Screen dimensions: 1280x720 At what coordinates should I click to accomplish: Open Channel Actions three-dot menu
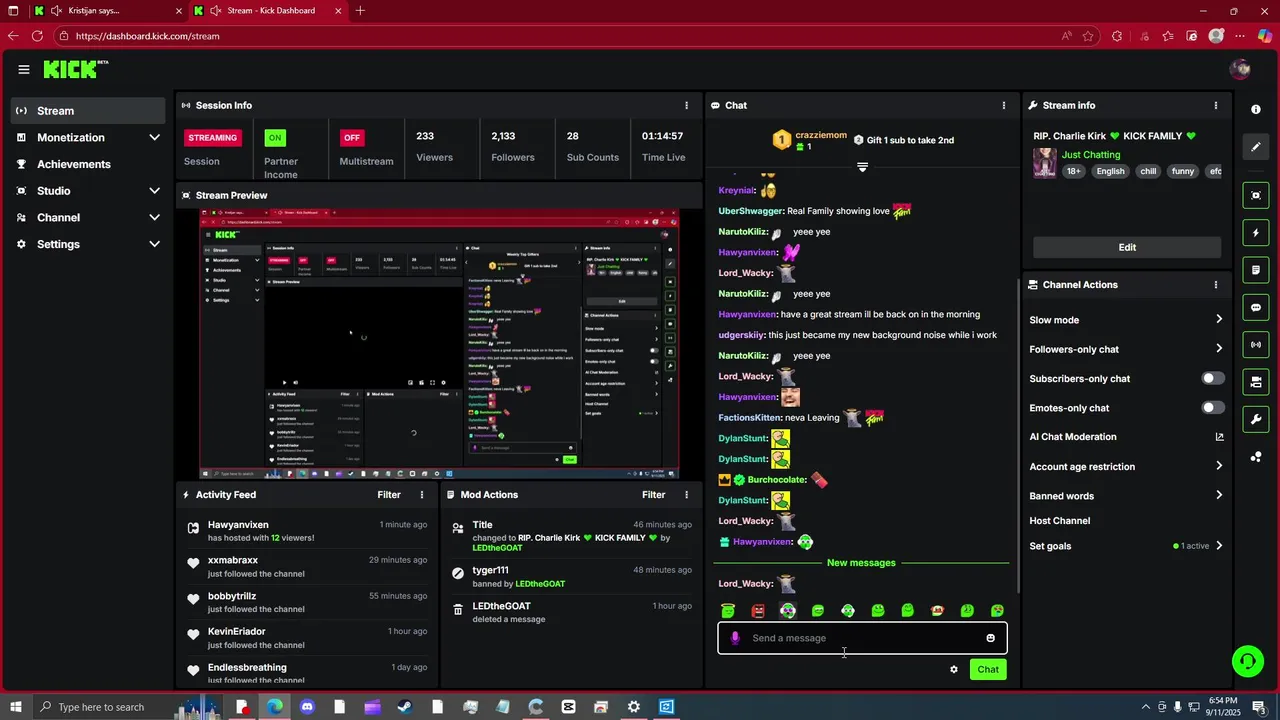(1216, 285)
